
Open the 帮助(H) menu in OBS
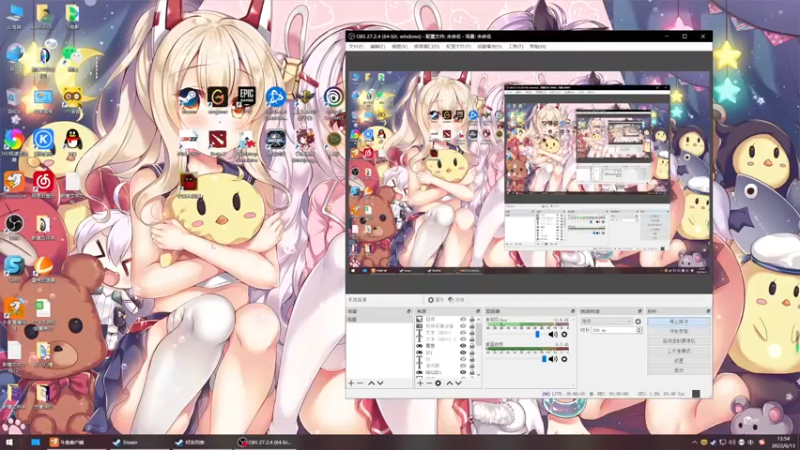pos(537,46)
